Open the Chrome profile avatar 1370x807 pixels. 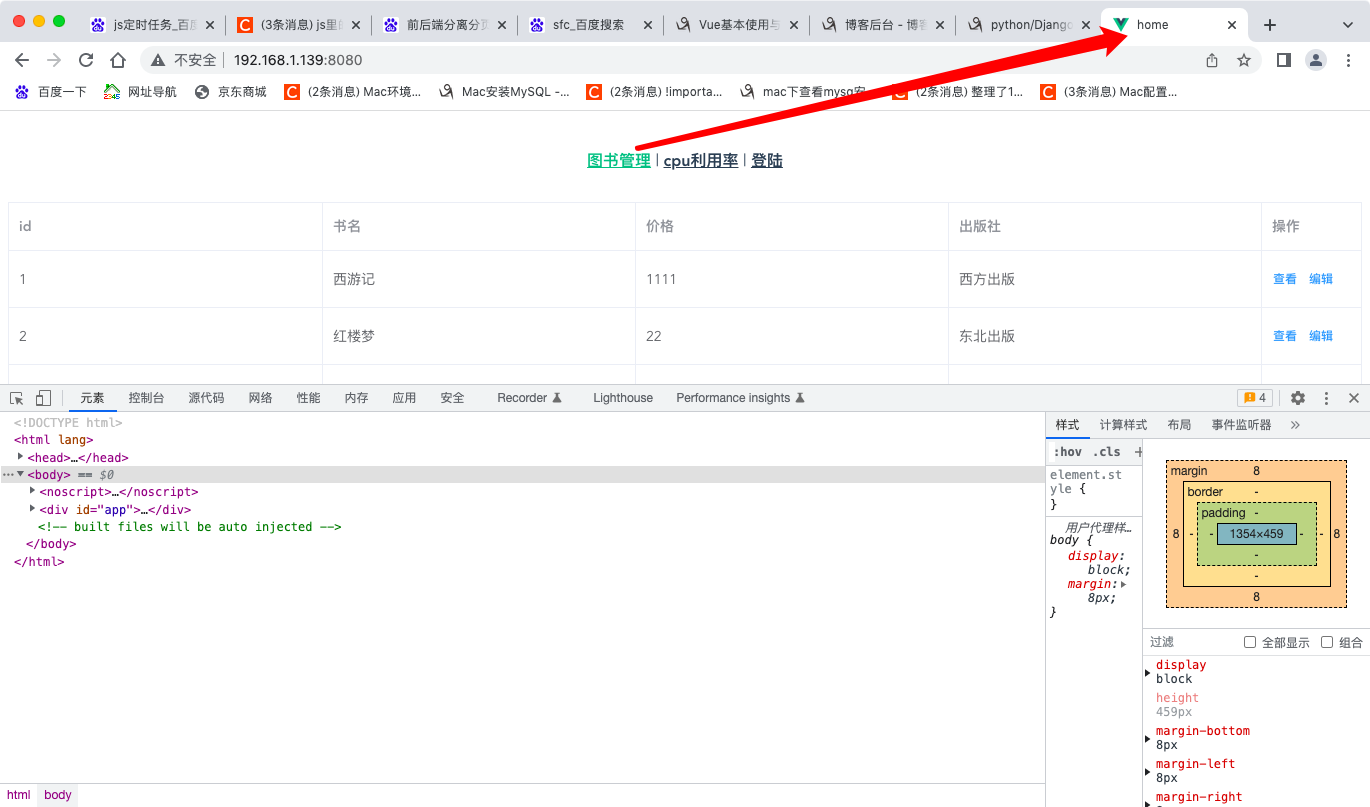point(1316,60)
